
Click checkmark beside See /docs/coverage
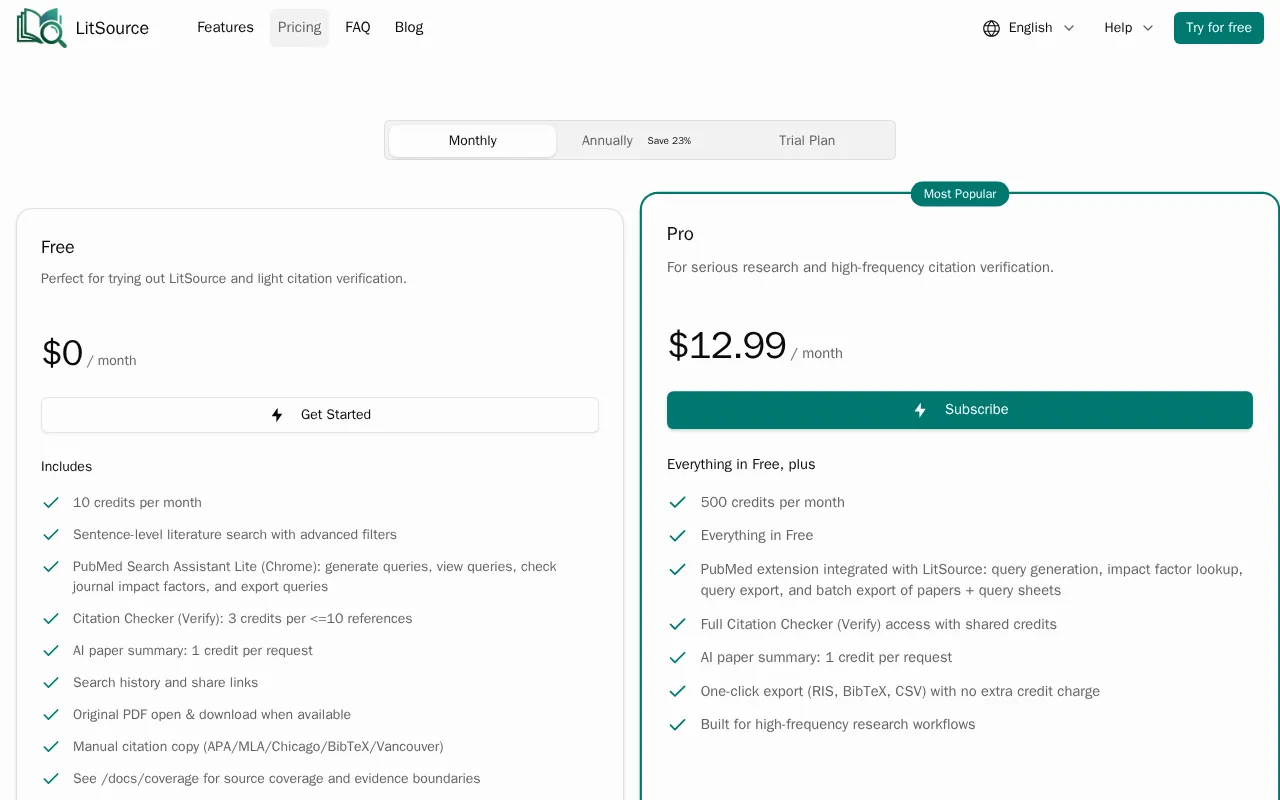[x=51, y=779]
